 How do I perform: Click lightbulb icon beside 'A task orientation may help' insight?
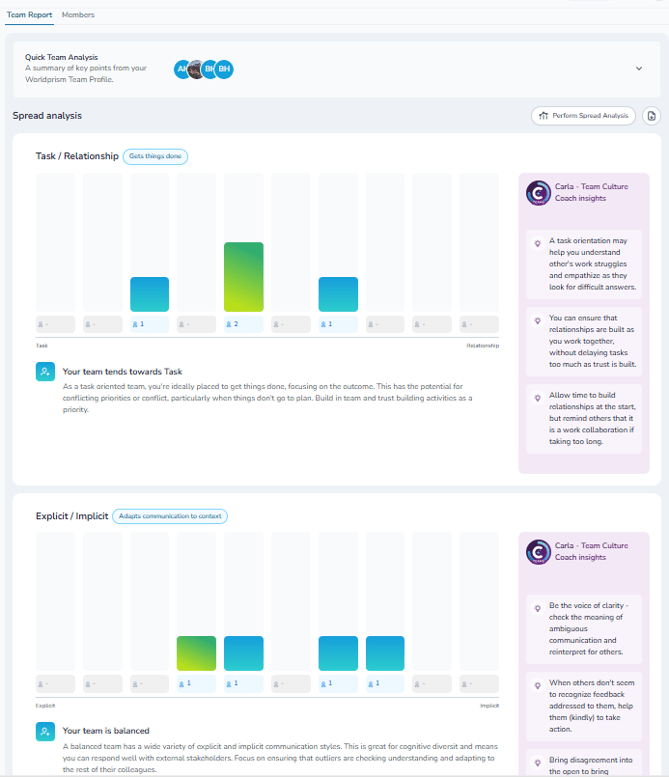(x=537, y=243)
